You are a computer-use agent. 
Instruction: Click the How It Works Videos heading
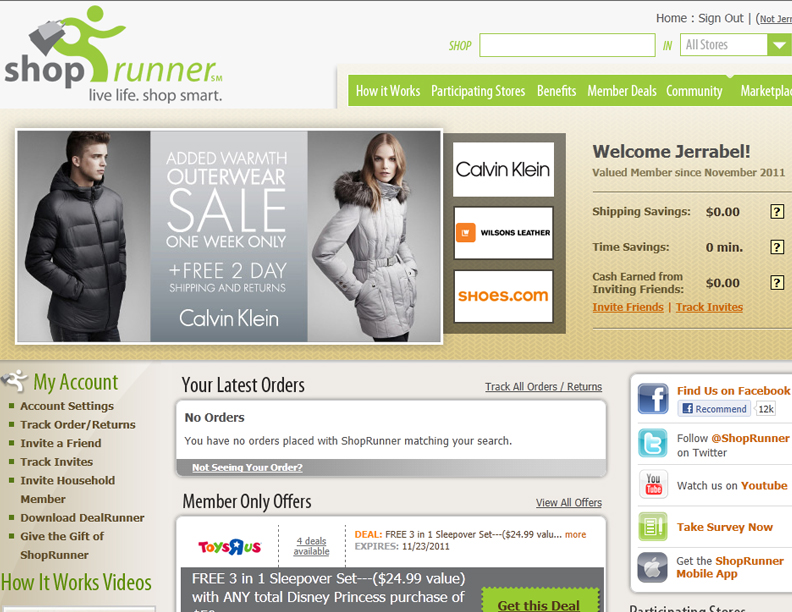tap(76, 582)
